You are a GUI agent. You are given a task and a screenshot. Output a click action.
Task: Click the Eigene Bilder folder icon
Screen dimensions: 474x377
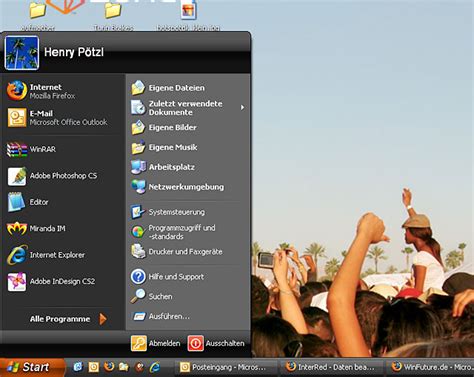point(138,128)
